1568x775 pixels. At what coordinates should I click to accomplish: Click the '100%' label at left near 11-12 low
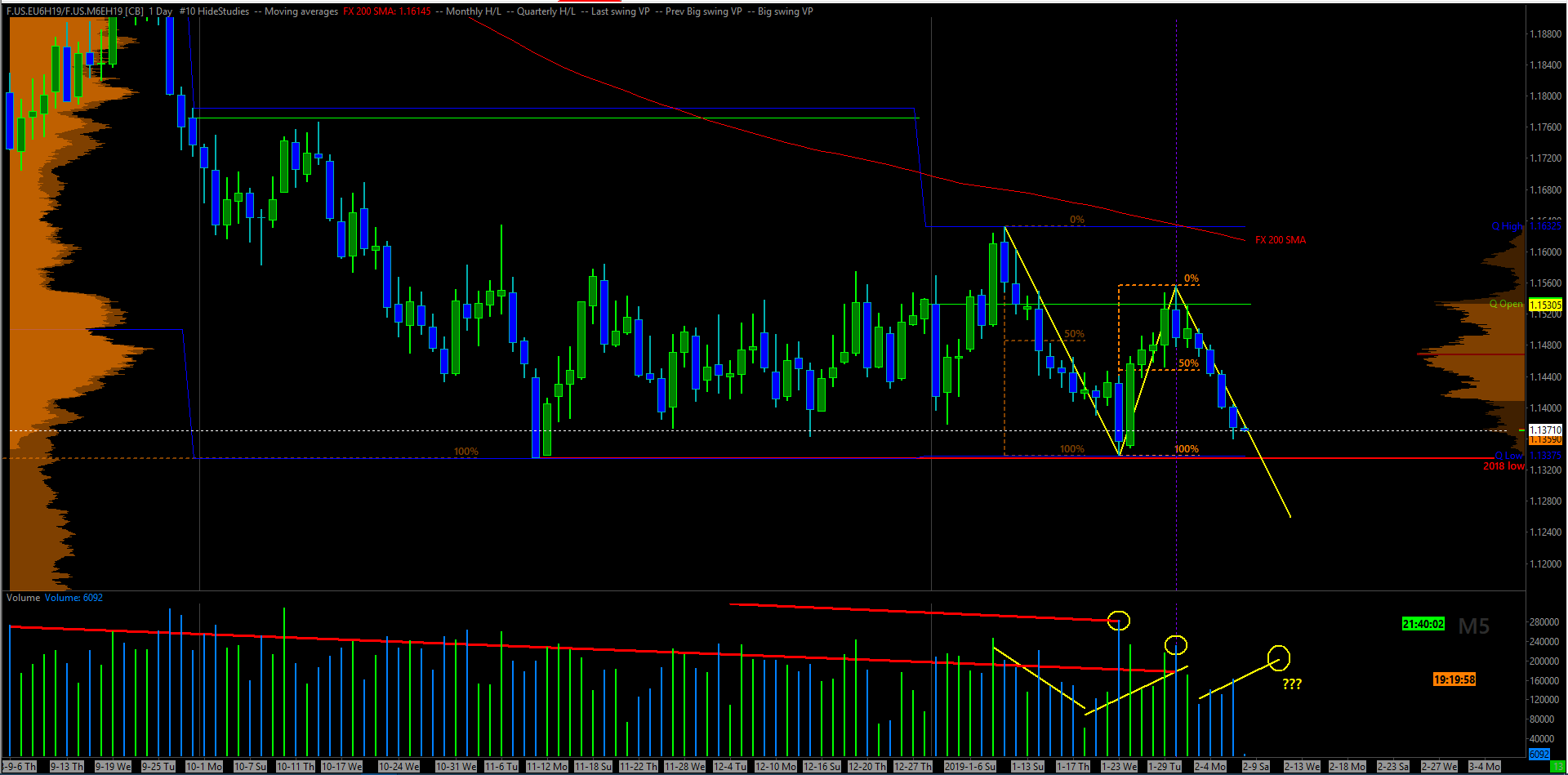point(466,452)
